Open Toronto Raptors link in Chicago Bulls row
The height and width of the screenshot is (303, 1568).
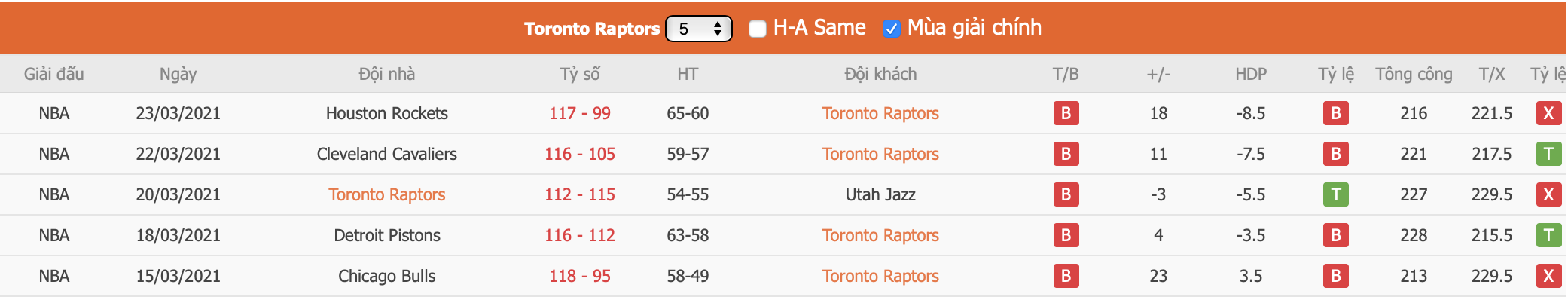[x=880, y=276]
